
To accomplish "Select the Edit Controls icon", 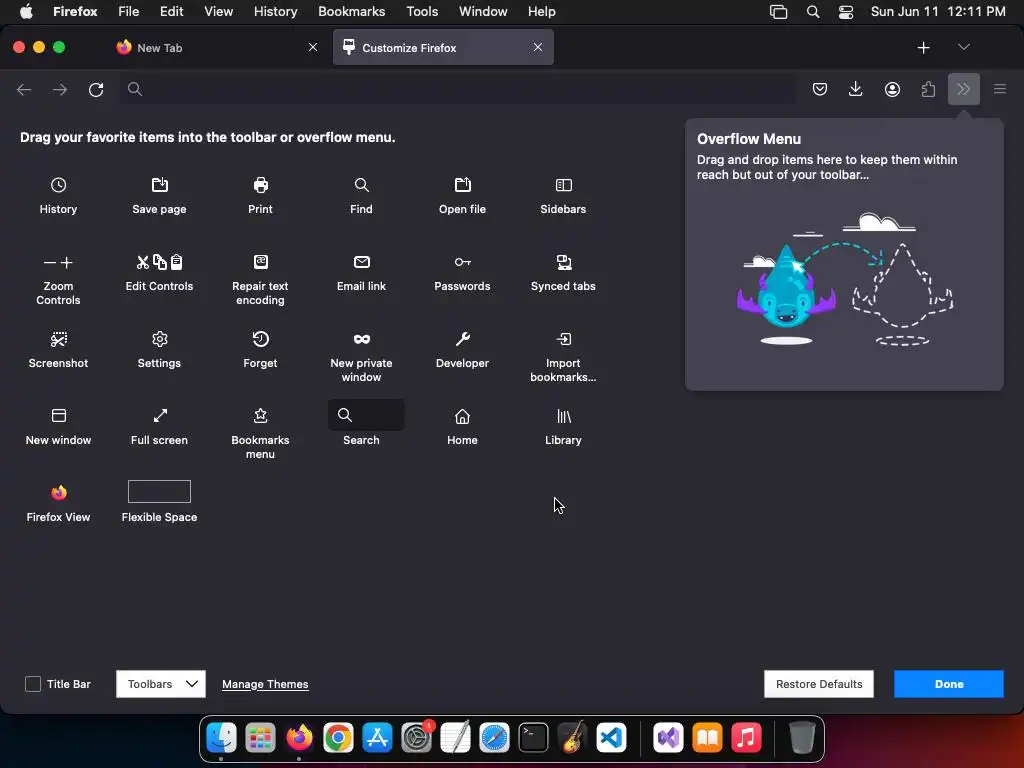I will (159, 262).
